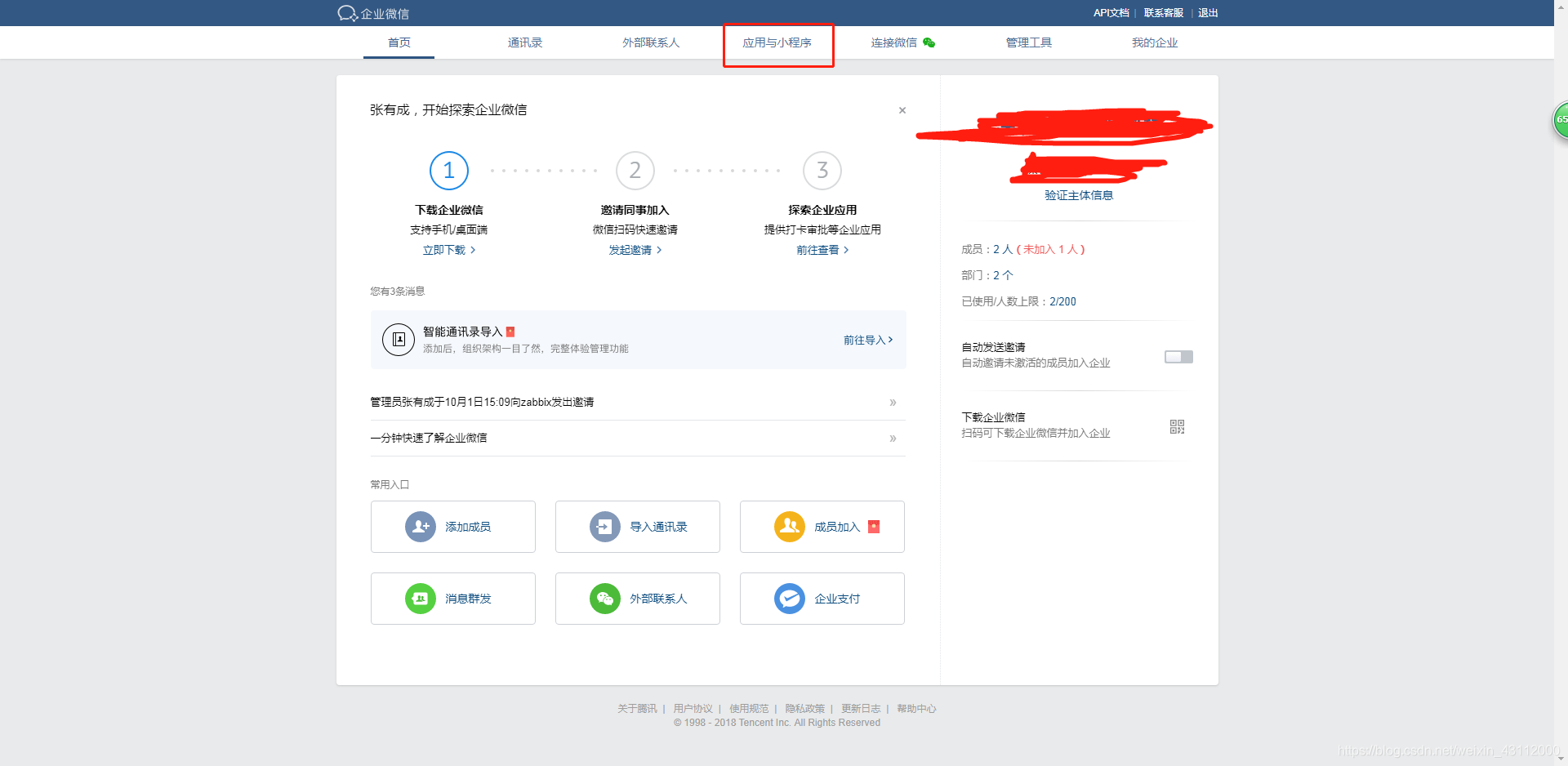Expand 一分钟快速了解企业微信 arrow
Screen dimensions: 1568x766
tap(893, 439)
